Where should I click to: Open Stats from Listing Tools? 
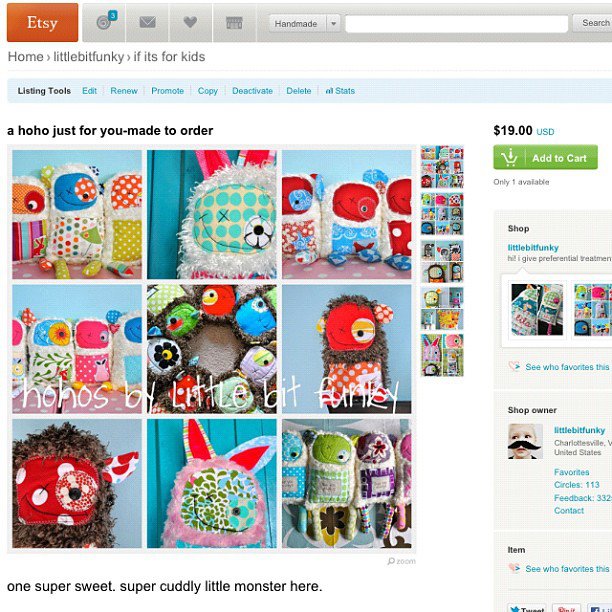tap(340, 91)
